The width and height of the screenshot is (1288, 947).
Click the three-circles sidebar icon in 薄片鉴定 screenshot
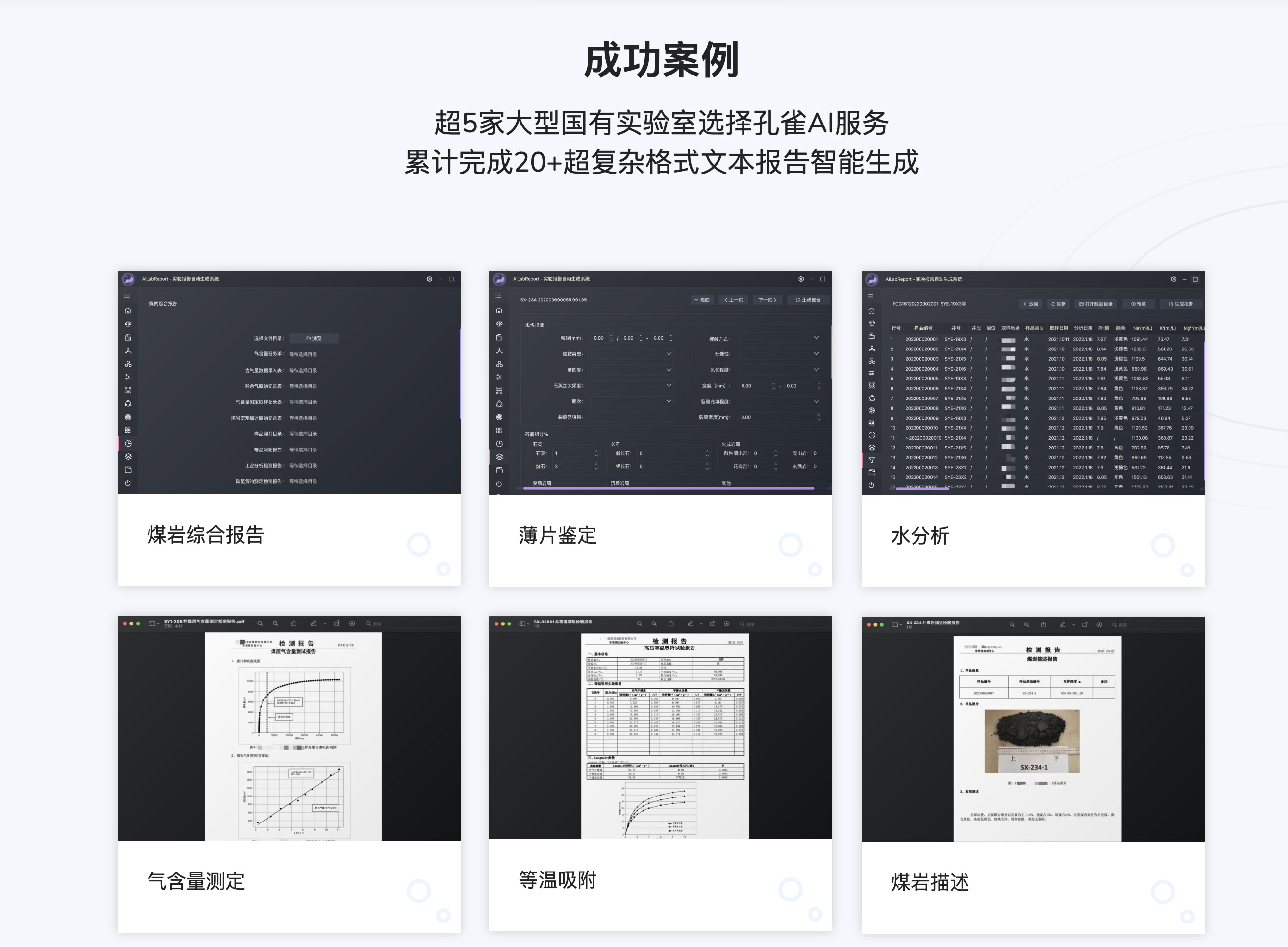pos(499,364)
